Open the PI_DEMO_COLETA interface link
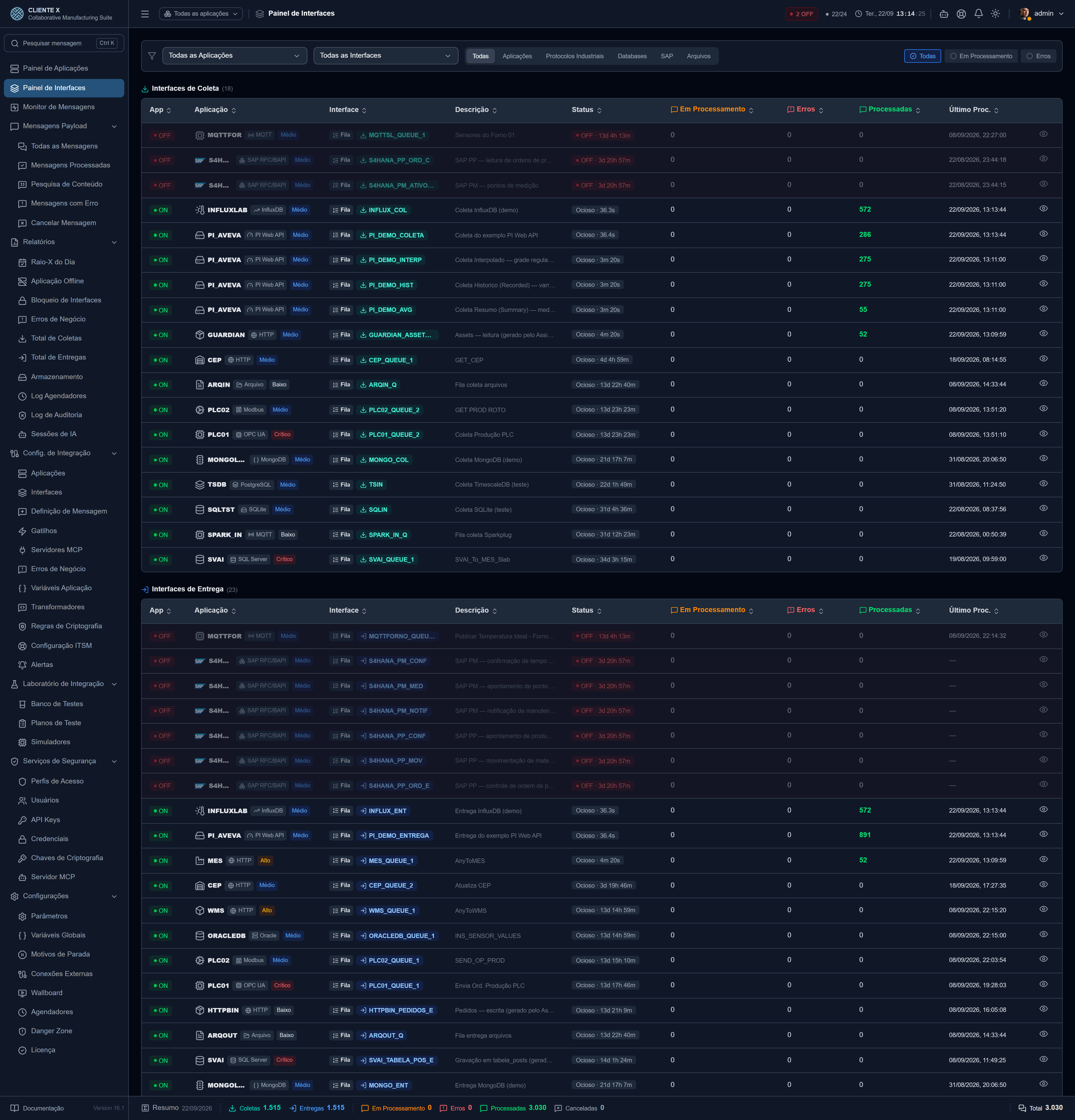Image resolution: width=1075 pixels, height=1120 pixels. pyautogui.click(x=392, y=235)
